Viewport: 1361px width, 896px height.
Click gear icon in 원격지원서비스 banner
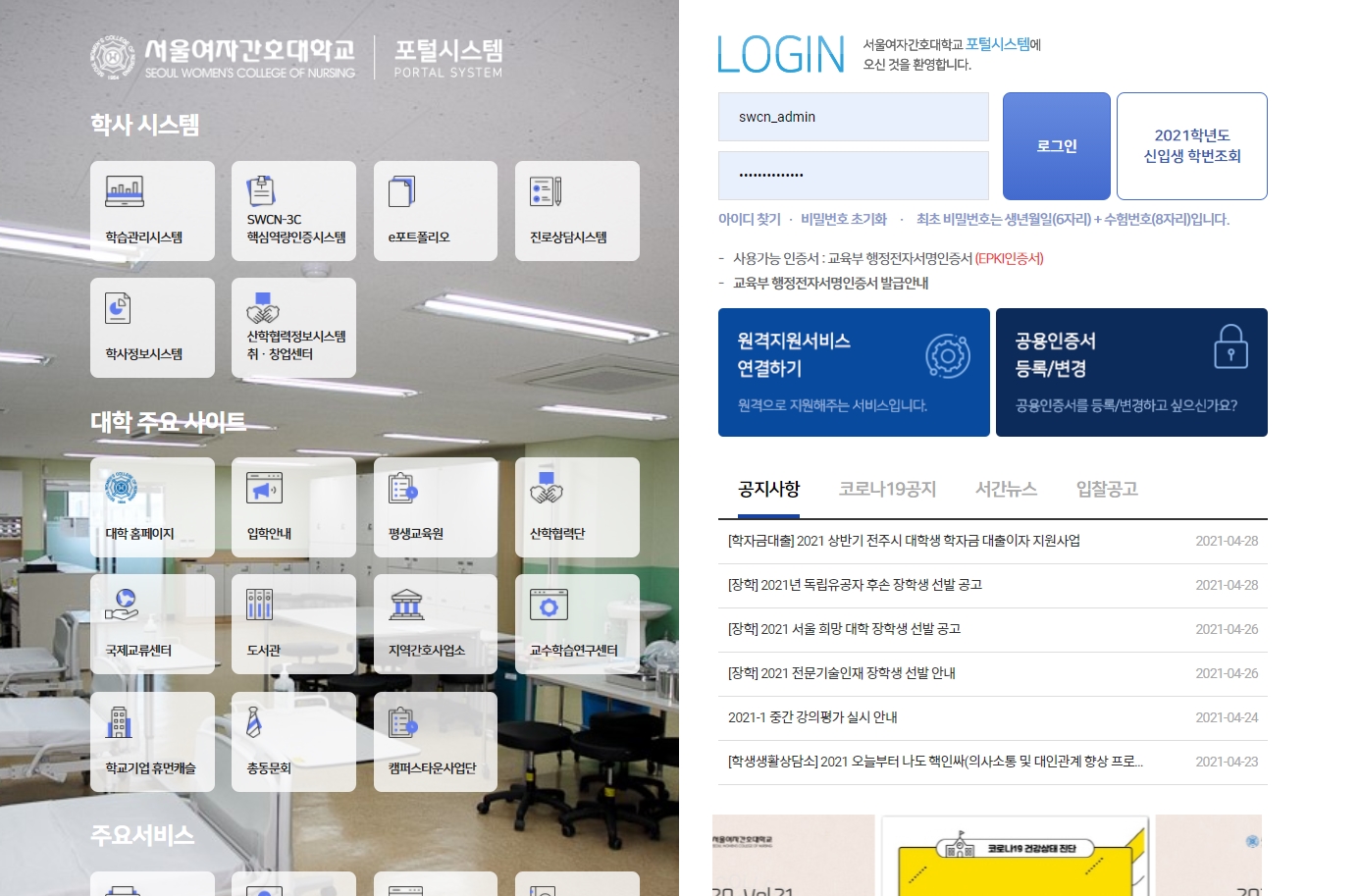[948, 356]
